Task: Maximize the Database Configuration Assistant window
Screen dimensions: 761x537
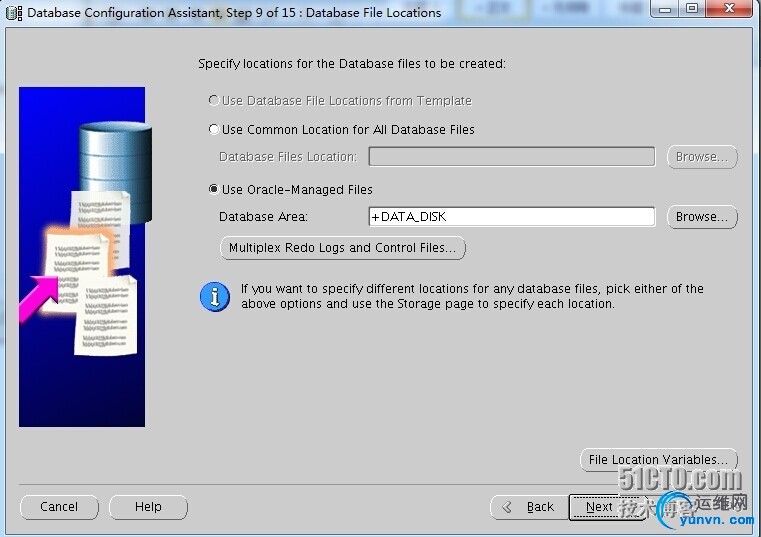Action: (x=692, y=9)
